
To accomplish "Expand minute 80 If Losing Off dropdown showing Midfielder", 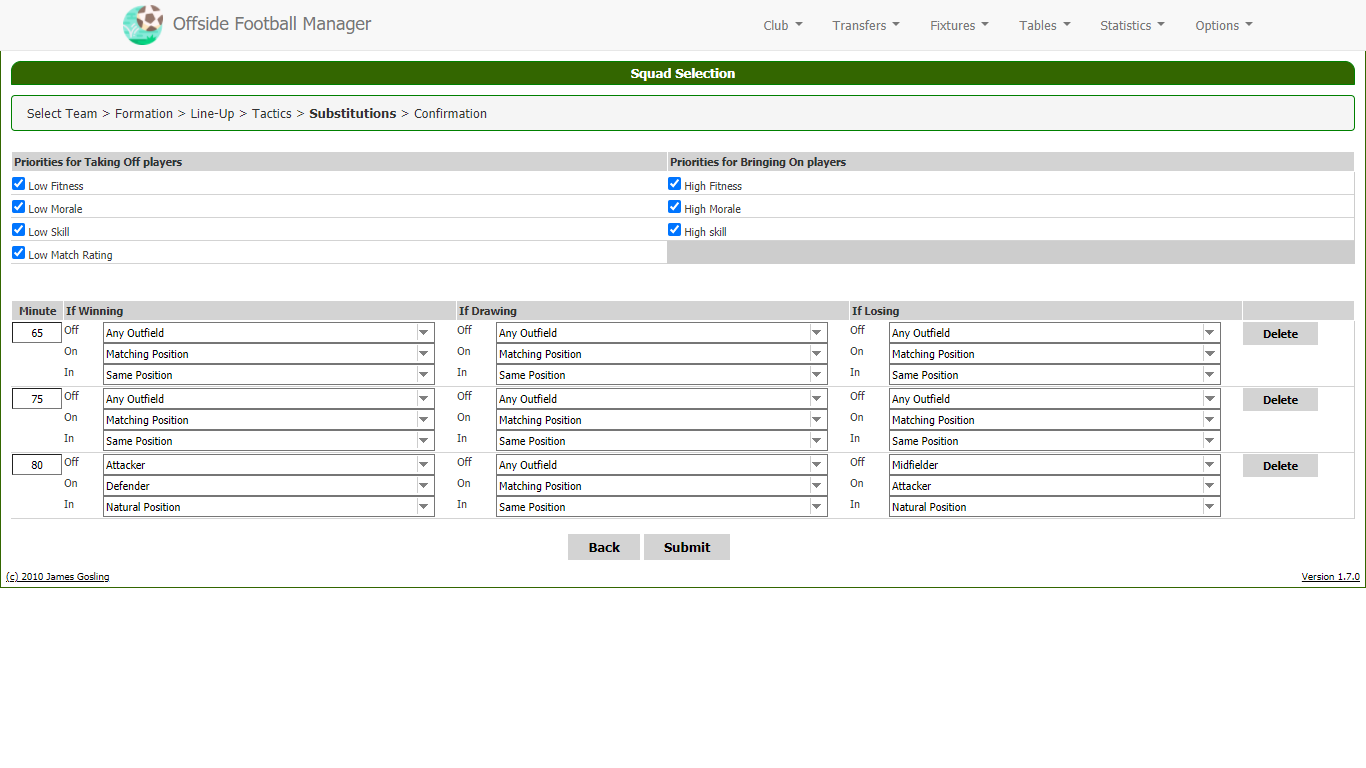I will [1054, 465].
